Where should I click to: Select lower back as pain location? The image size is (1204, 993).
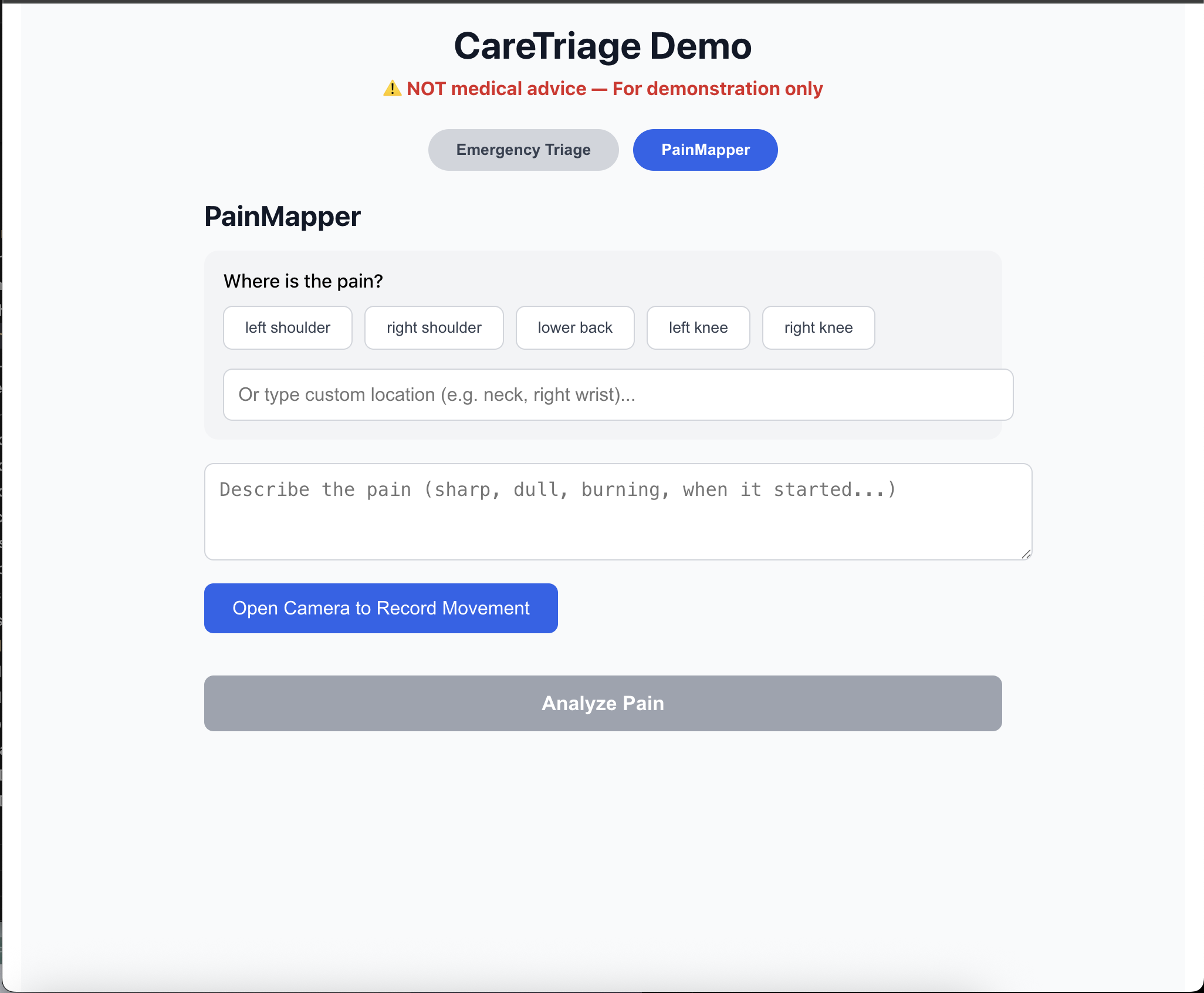pyautogui.click(x=574, y=328)
